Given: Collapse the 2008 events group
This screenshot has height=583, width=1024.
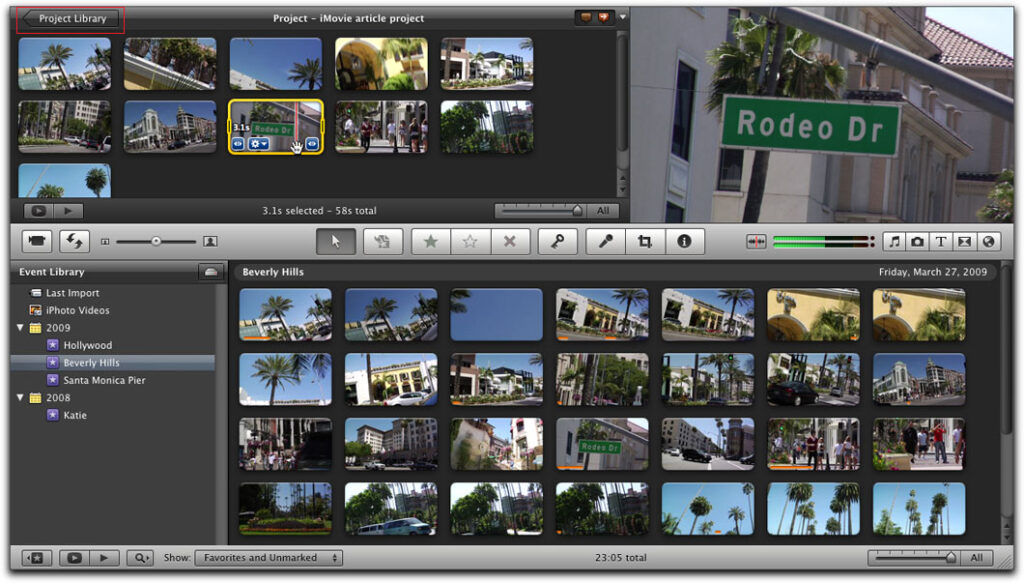Looking at the screenshot, I should pos(21,398).
